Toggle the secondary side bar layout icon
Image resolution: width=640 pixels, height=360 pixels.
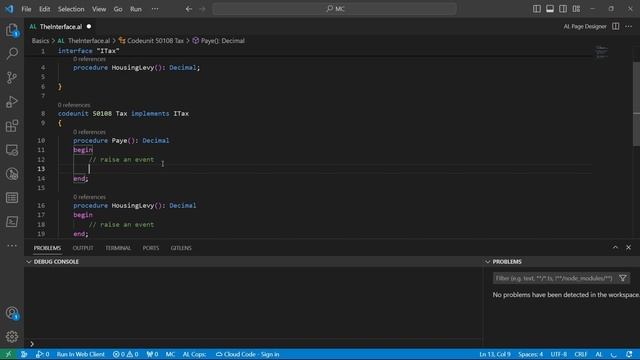[x=563, y=9]
